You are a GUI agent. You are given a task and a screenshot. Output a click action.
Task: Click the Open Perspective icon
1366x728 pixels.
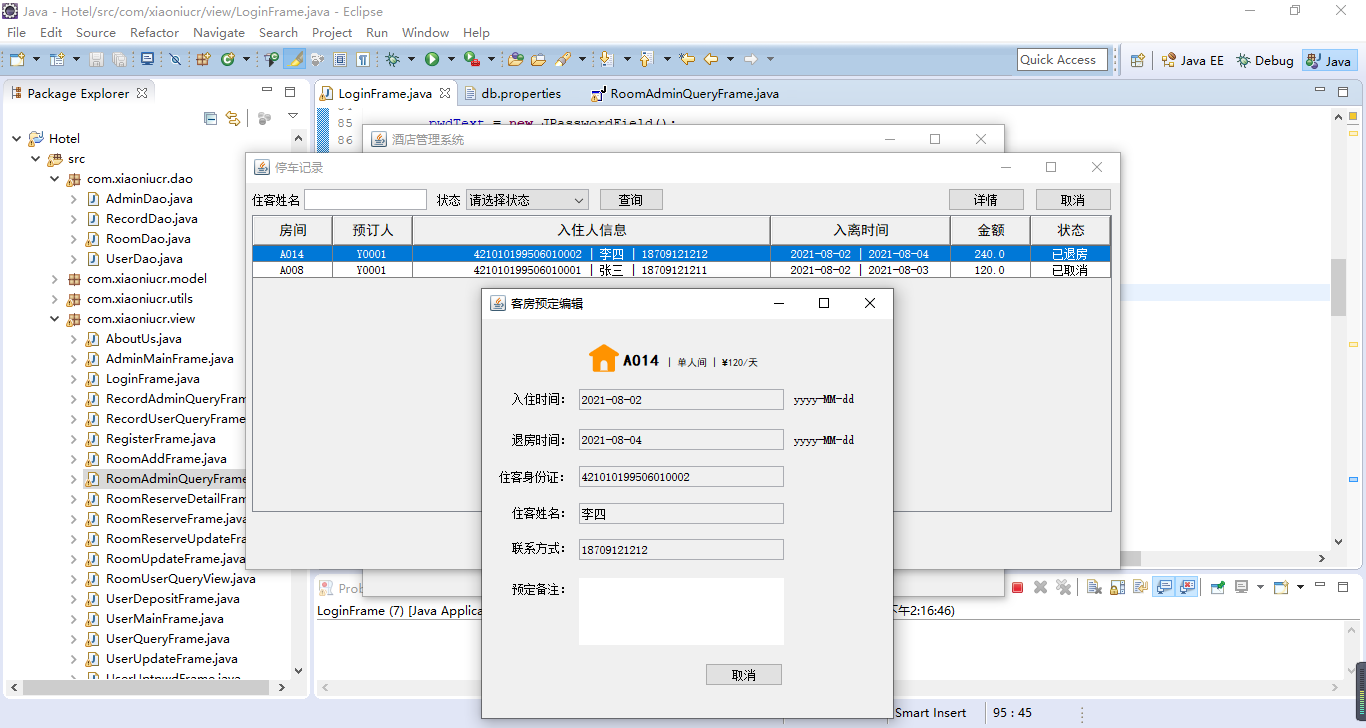pyautogui.click(x=1137, y=60)
